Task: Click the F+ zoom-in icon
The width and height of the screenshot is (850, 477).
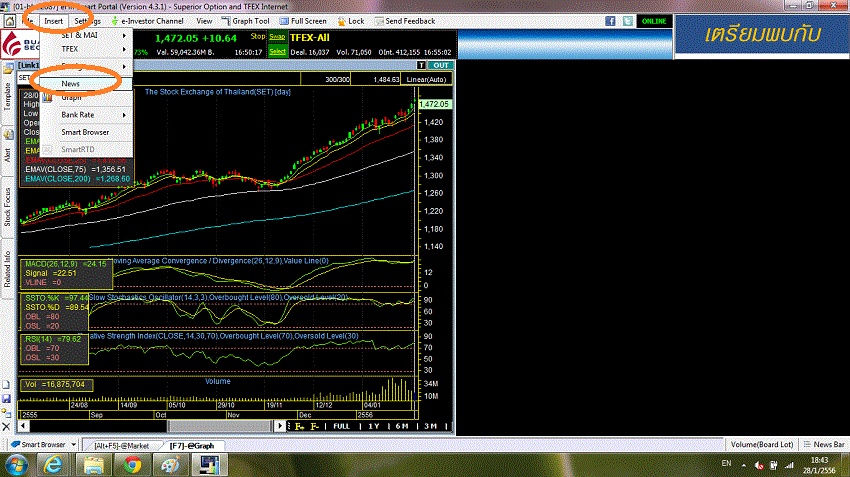Action: click(x=299, y=427)
